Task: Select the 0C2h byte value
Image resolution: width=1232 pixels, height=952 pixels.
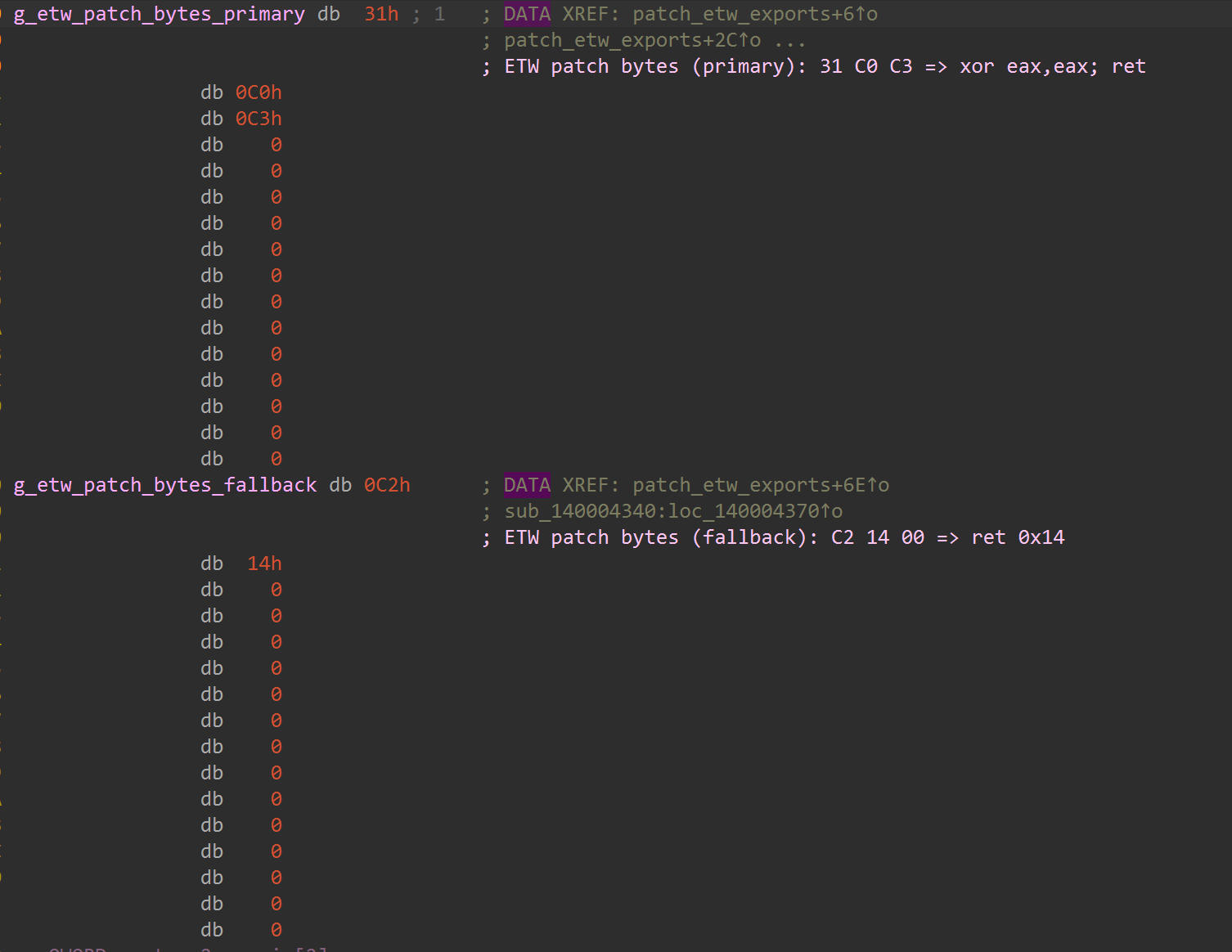Action: tap(387, 486)
